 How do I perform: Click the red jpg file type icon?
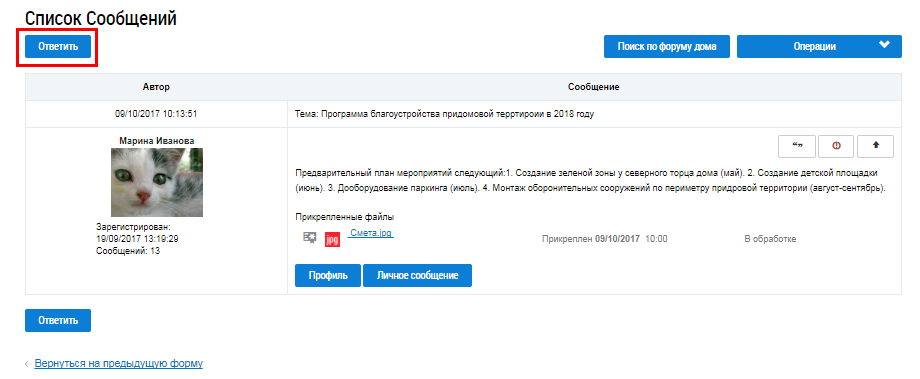click(x=333, y=239)
